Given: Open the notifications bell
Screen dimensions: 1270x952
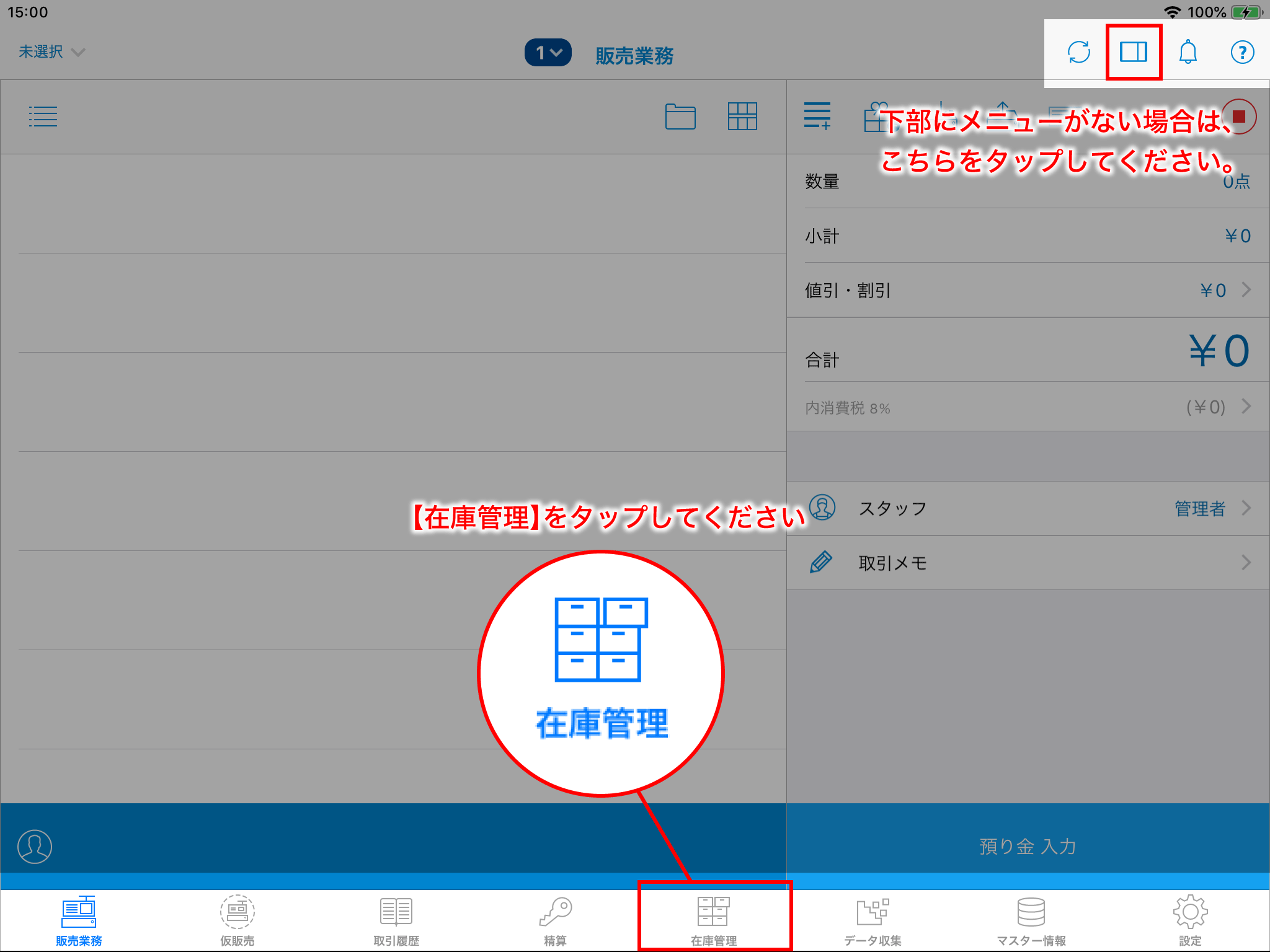Looking at the screenshot, I should (x=1188, y=52).
